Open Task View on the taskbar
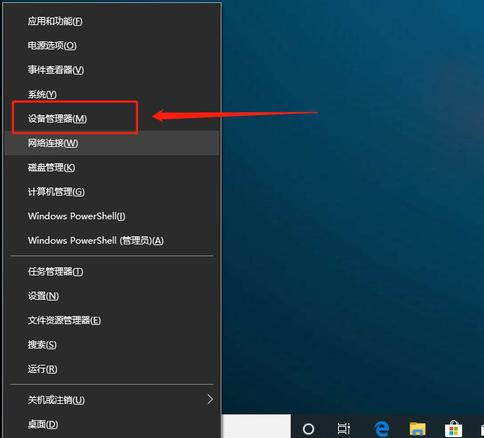Image resolution: width=484 pixels, height=438 pixels. pyautogui.click(x=344, y=428)
